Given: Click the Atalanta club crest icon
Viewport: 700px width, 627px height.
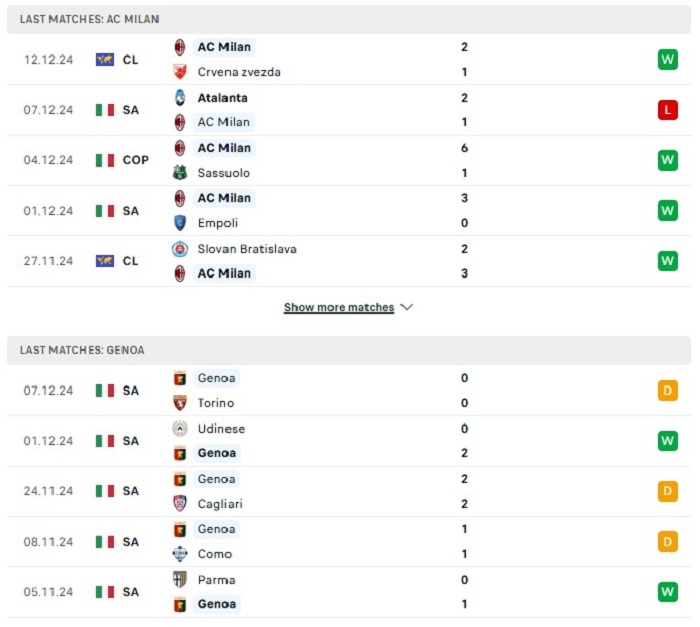Looking at the screenshot, I should 180,97.
